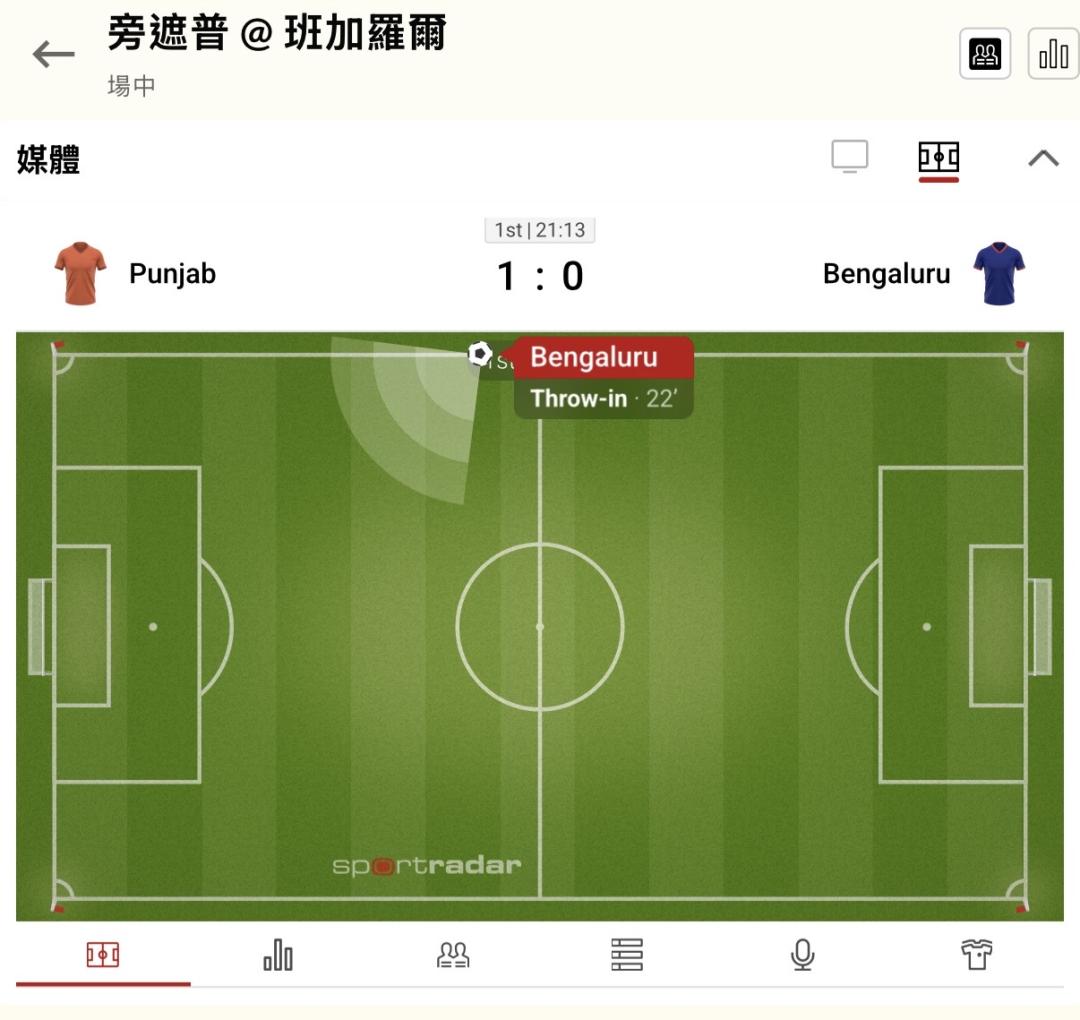
Task: Open the commentary microphone tab
Action: tap(802, 955)
